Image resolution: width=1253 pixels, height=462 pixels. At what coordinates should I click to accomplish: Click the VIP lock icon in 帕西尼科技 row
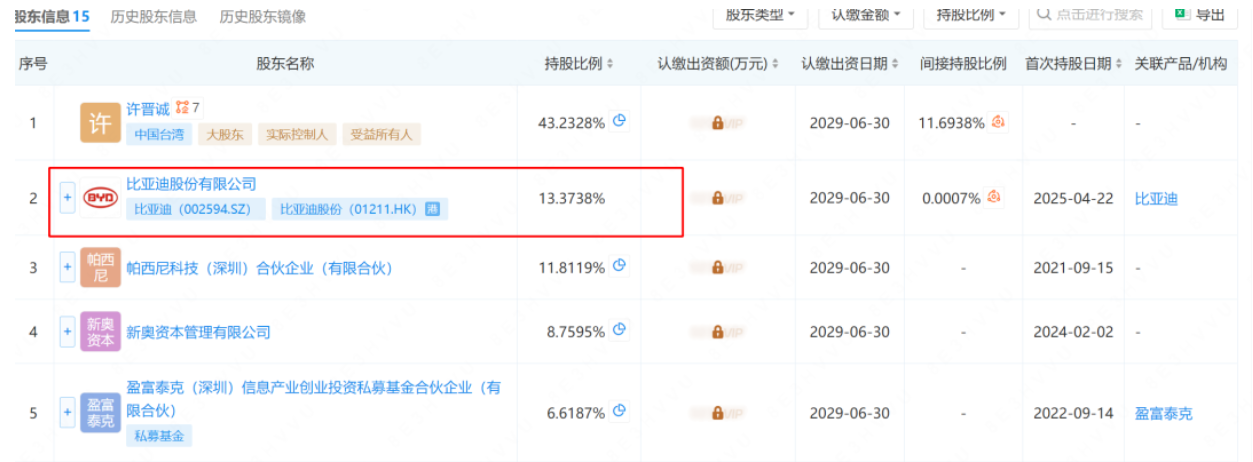point(717,268)
